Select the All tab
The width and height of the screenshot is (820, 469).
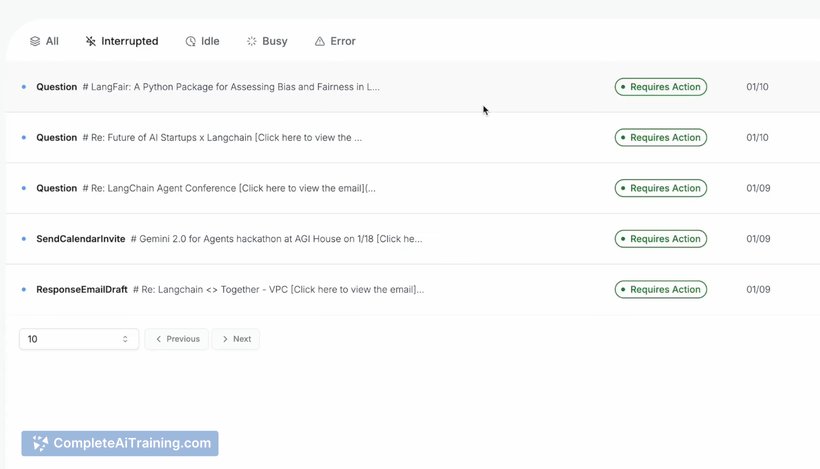point(44,41)
